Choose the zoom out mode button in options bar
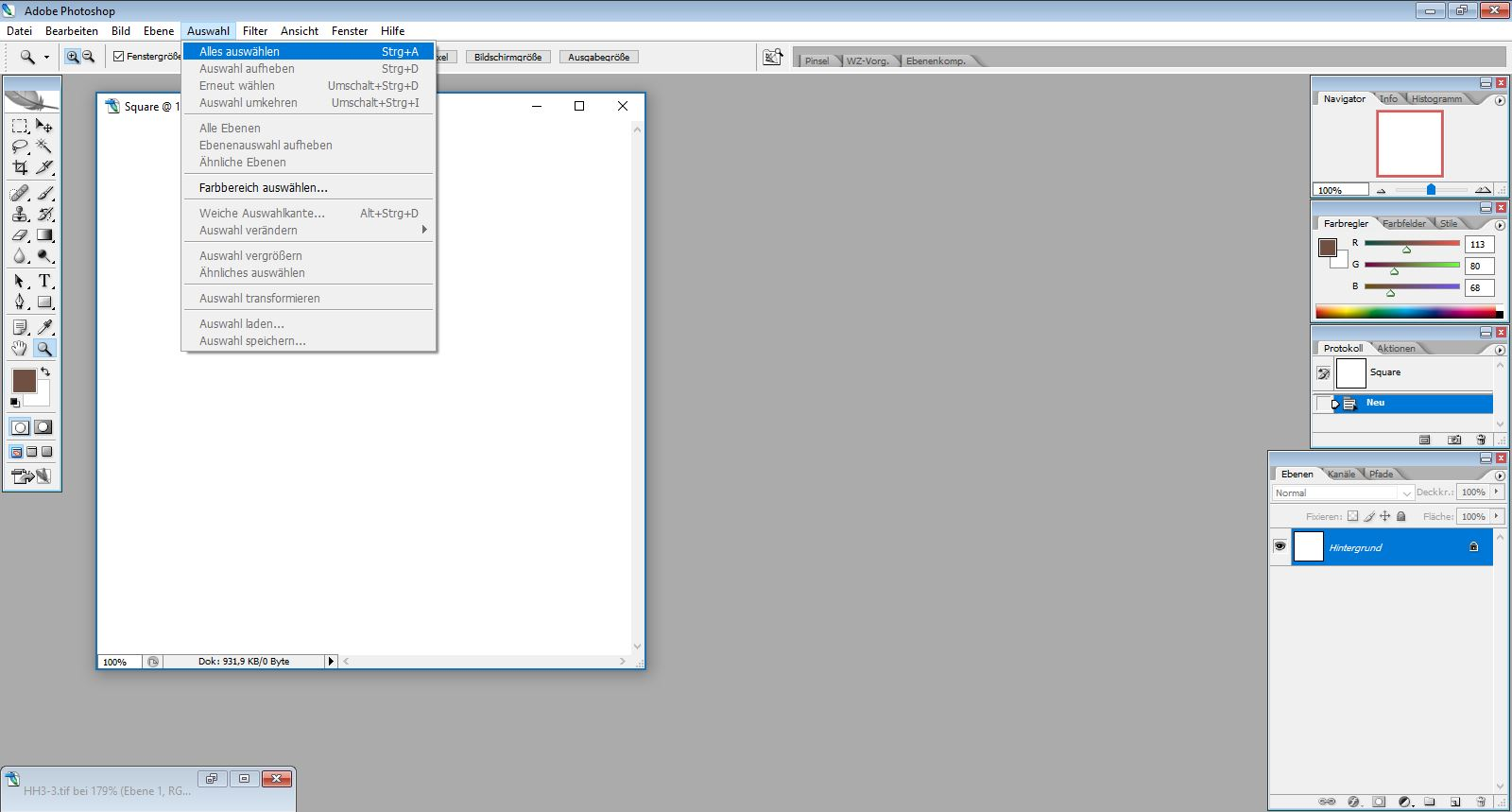Screen dimensions: 1512x812 click(88, 57)
